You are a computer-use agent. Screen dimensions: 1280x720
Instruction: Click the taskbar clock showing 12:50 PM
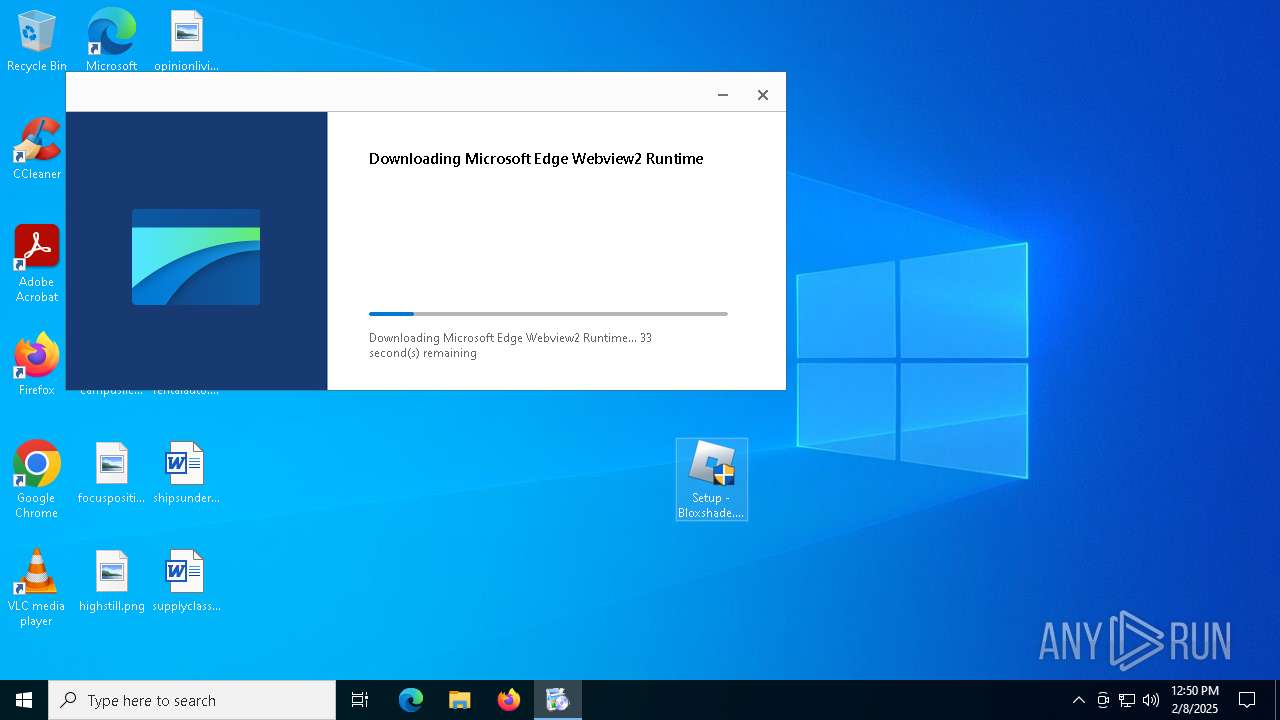[1195, 700]
